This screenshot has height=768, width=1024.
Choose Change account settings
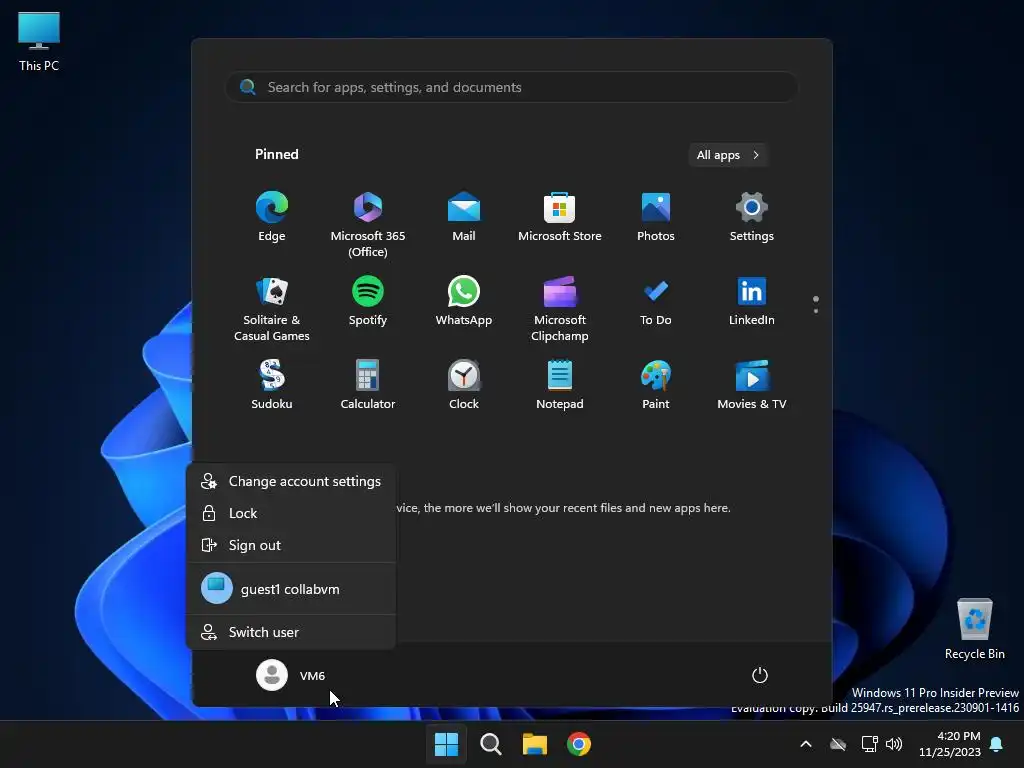pos(291,481)
